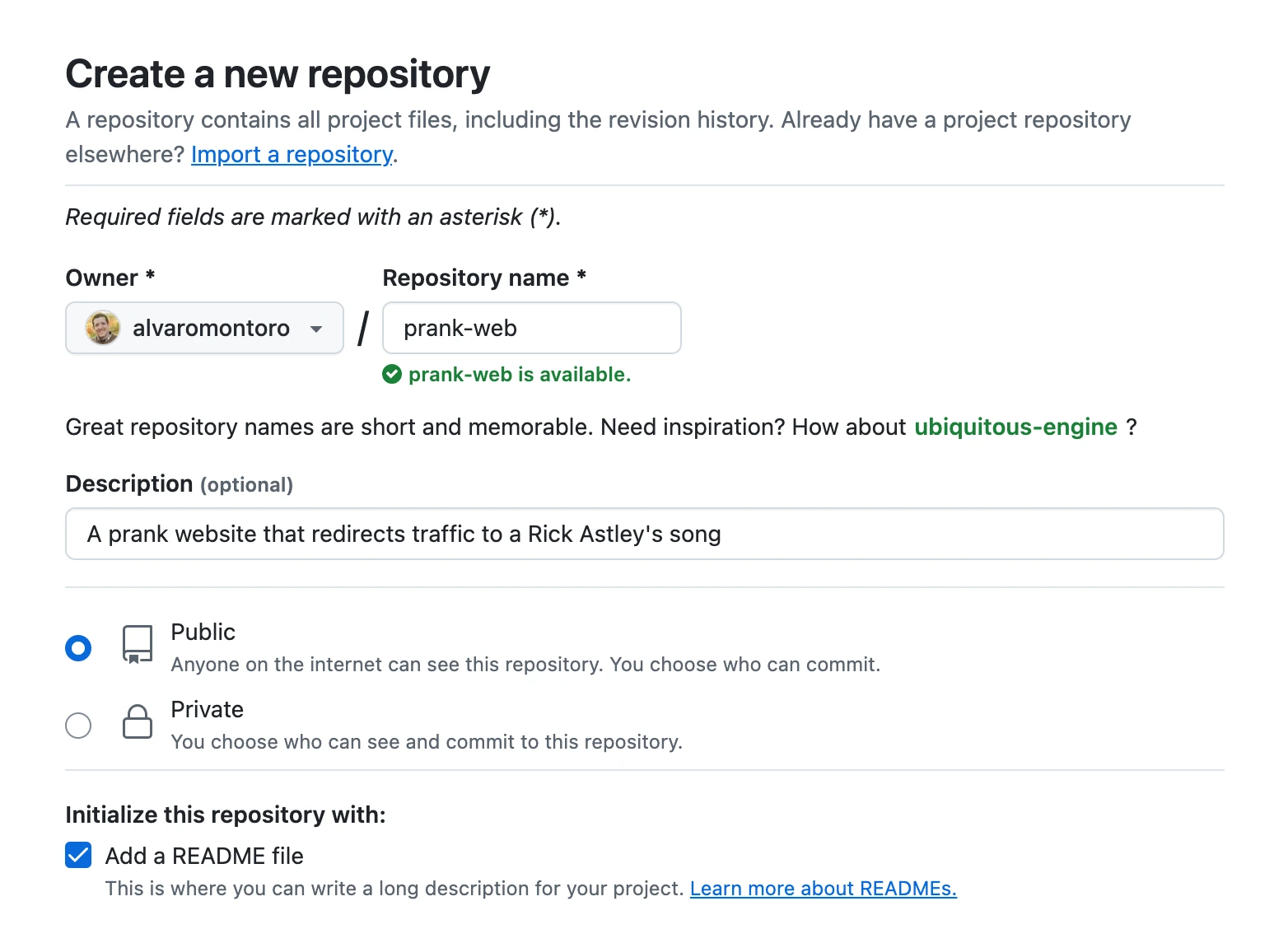Open the Import a repository link
The width and height of the screenshot is (1288, 929).
(x=292, y=155)
